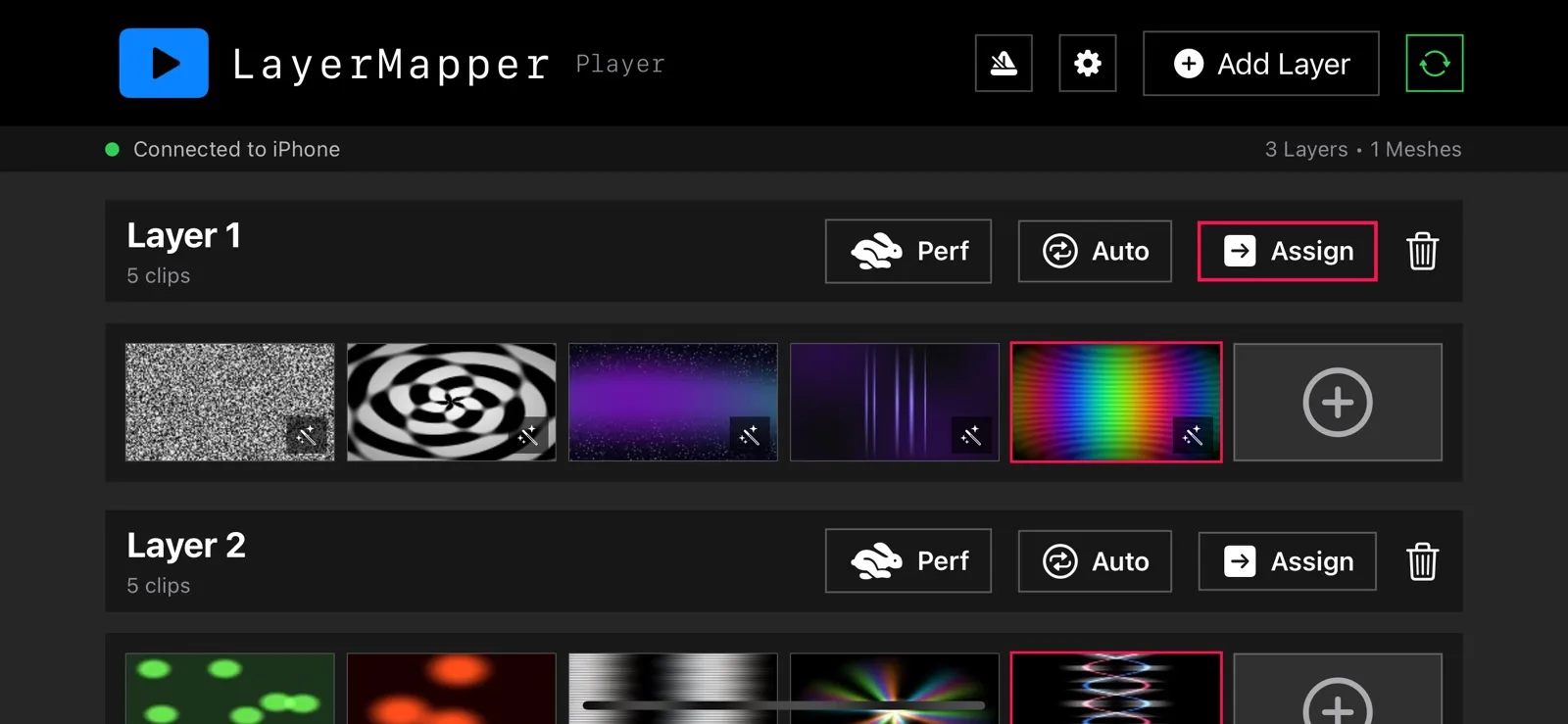Click '3 Layers • 1 Meshes' summary text
1568x724 pixels.
point(1363,149)
